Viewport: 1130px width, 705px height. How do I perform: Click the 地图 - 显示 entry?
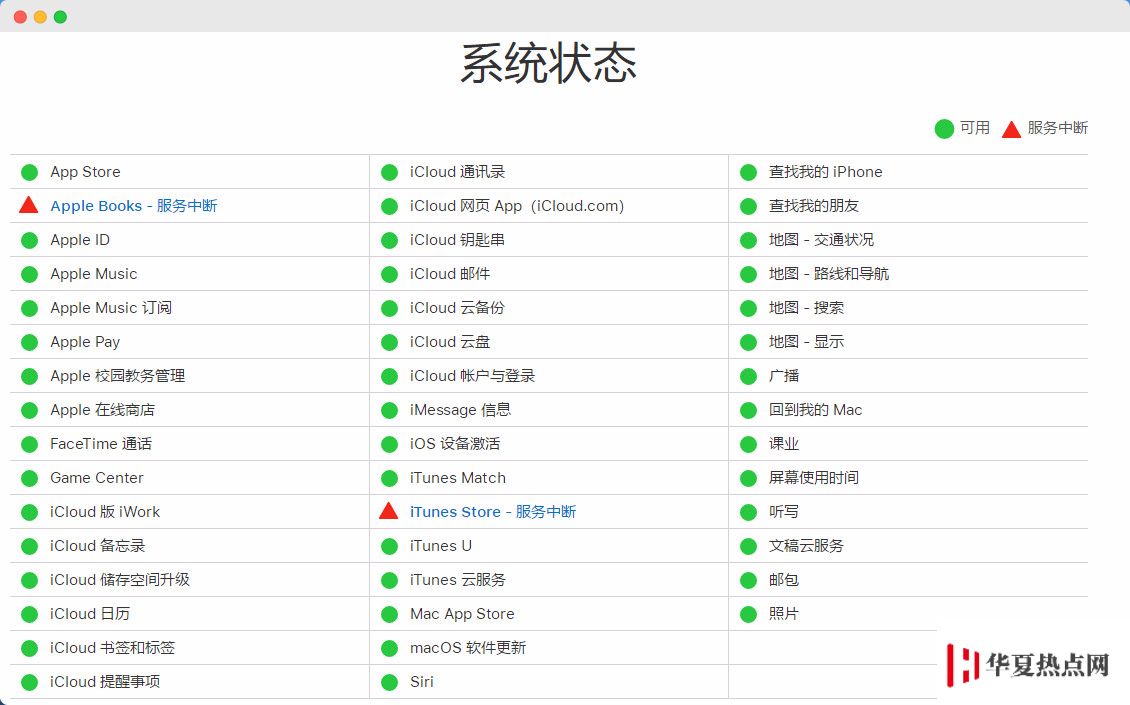click(806, 342)
